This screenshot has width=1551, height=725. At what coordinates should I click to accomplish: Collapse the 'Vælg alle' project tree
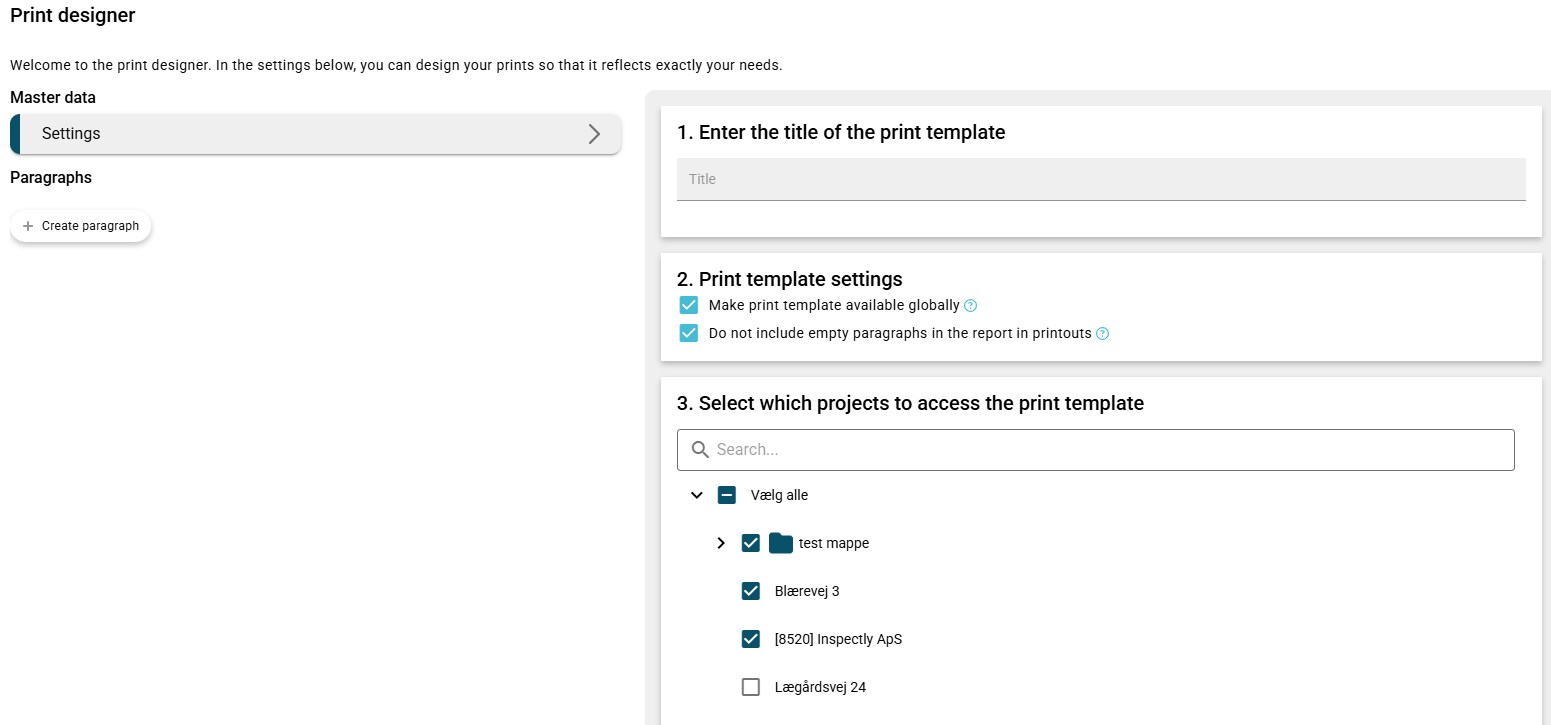[x=697, y=495]
